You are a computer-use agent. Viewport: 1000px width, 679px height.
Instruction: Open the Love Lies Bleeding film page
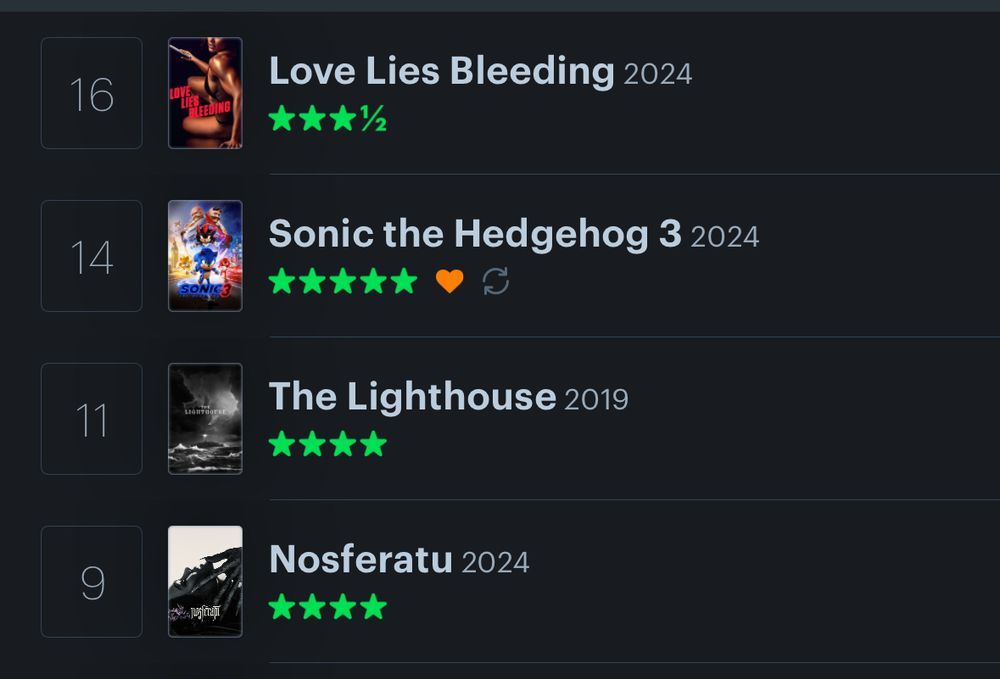click(440, 70)
